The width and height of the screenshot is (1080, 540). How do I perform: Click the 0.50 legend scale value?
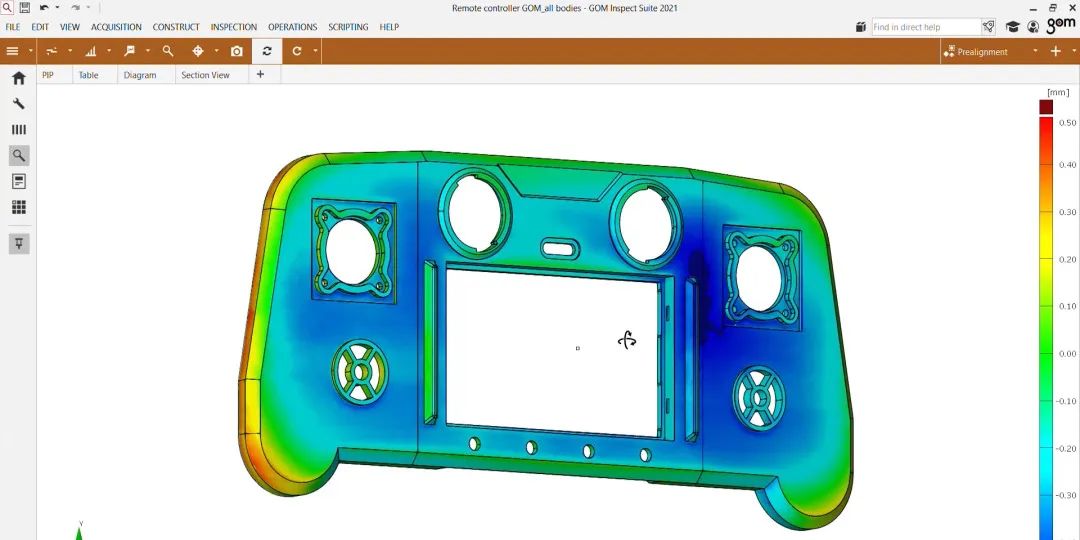[1068, 123]
